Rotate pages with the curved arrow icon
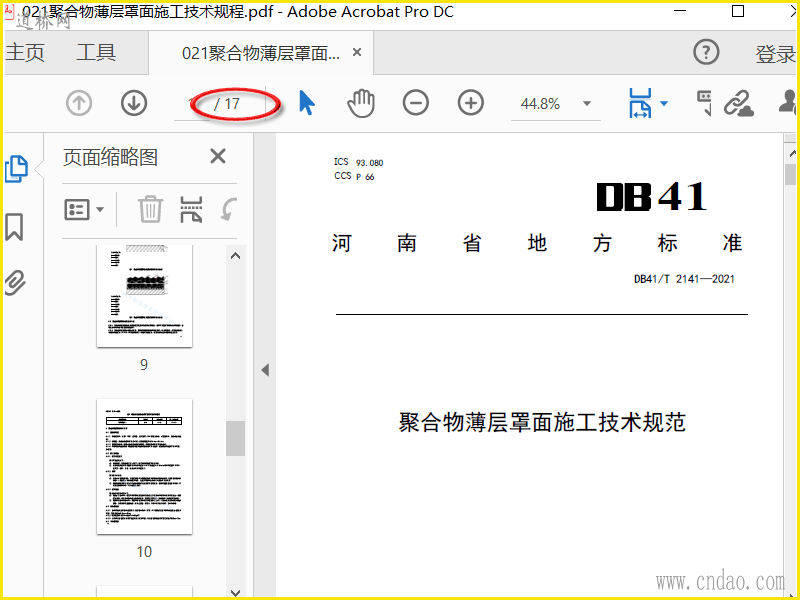This screenshot has width=800, height=600. pos(229,209)
